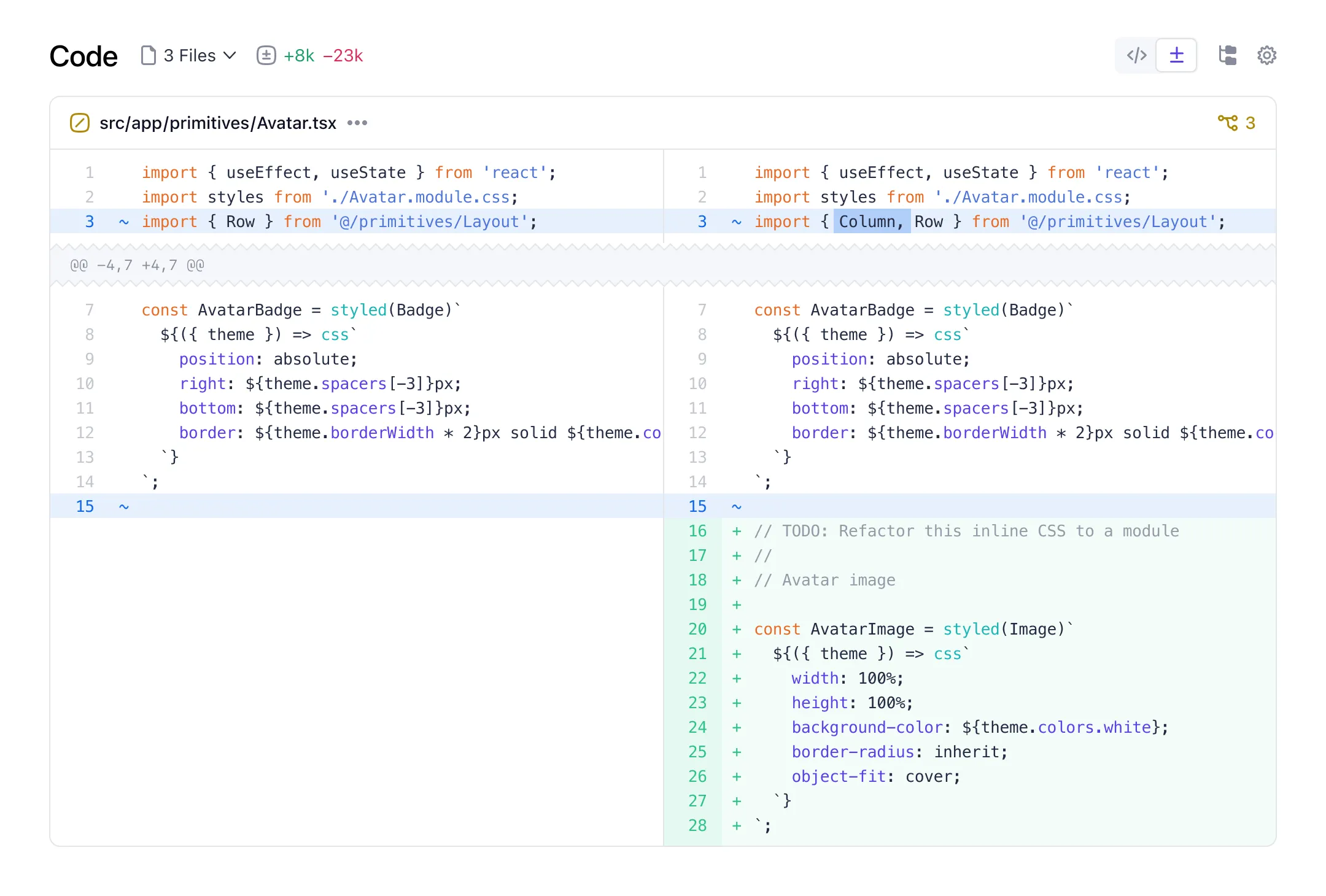The image size is (1326, 896).
Task: Open the more options ellipsis for Avatar.tsx
Action: click(x=357, y=123)
